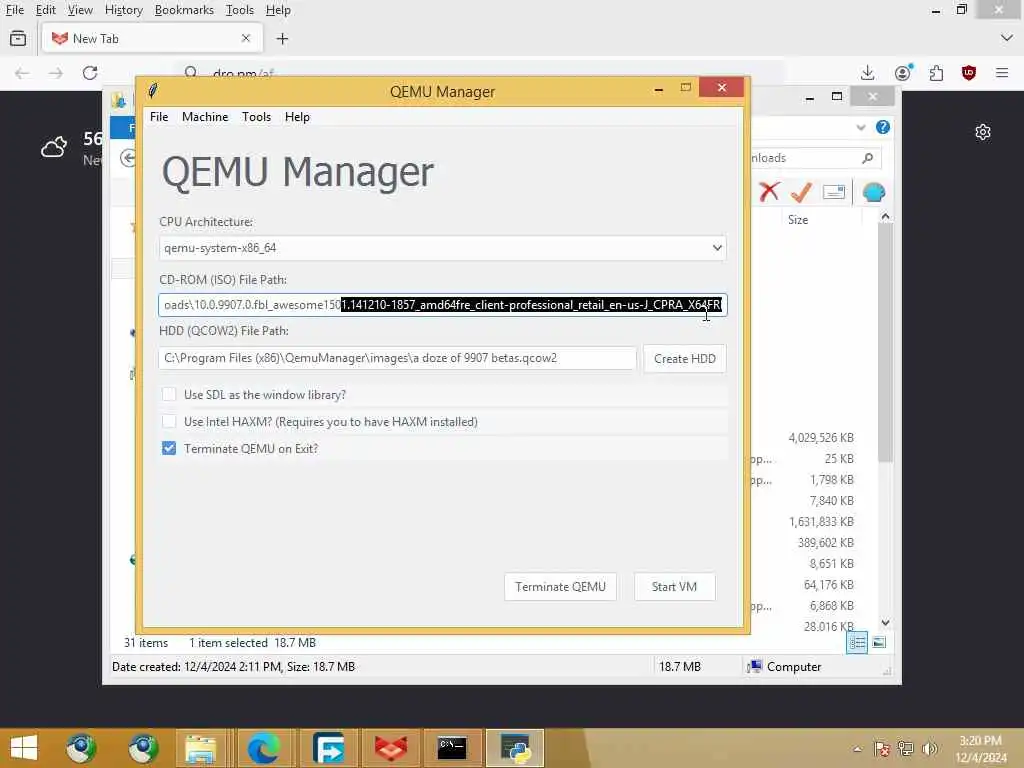1024x768 pixels.
Task: Click the QEMU Manager feather title icon
Action: point(153,90)
